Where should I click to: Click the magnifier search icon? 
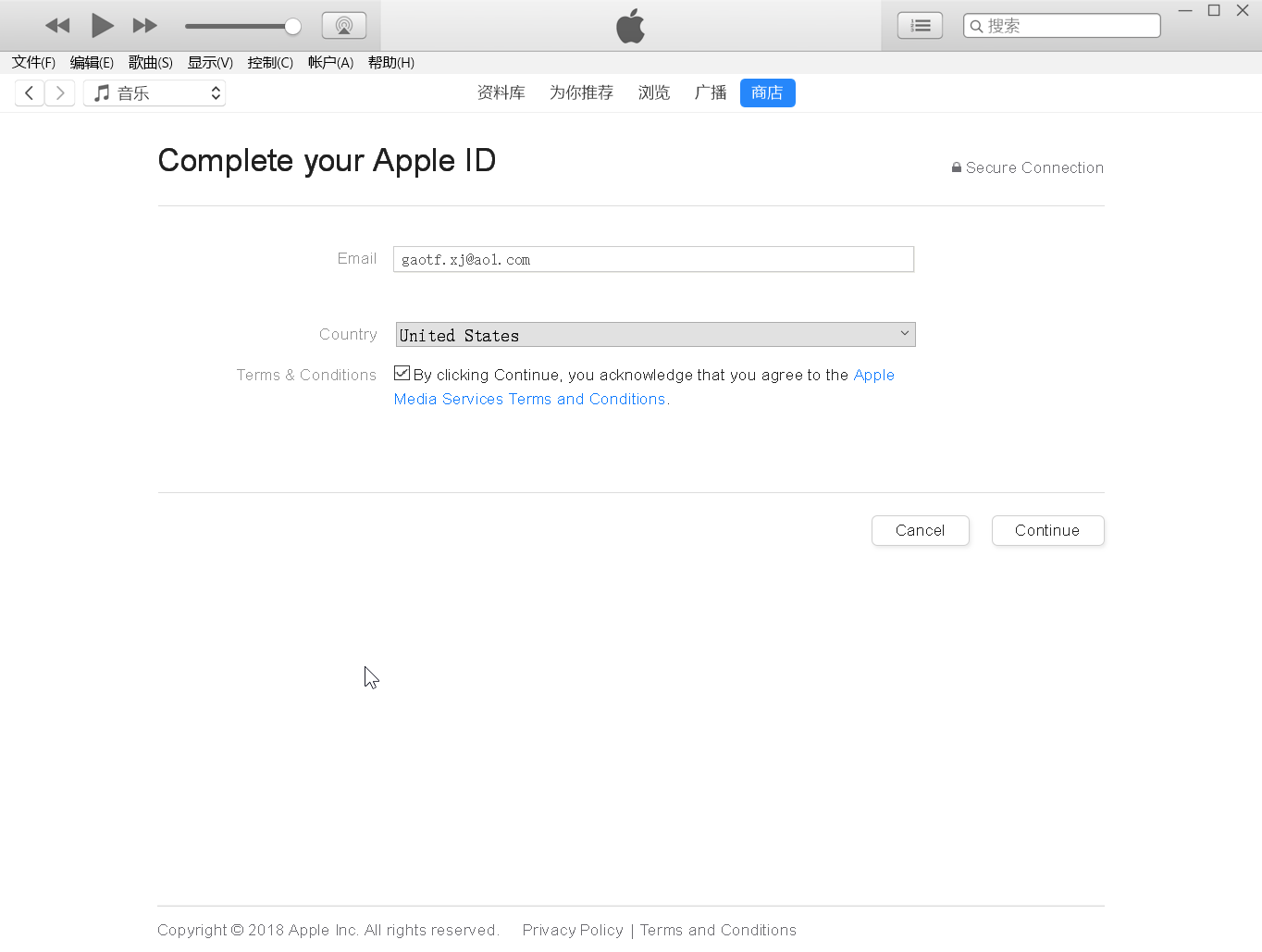click(x=976, y=26)
